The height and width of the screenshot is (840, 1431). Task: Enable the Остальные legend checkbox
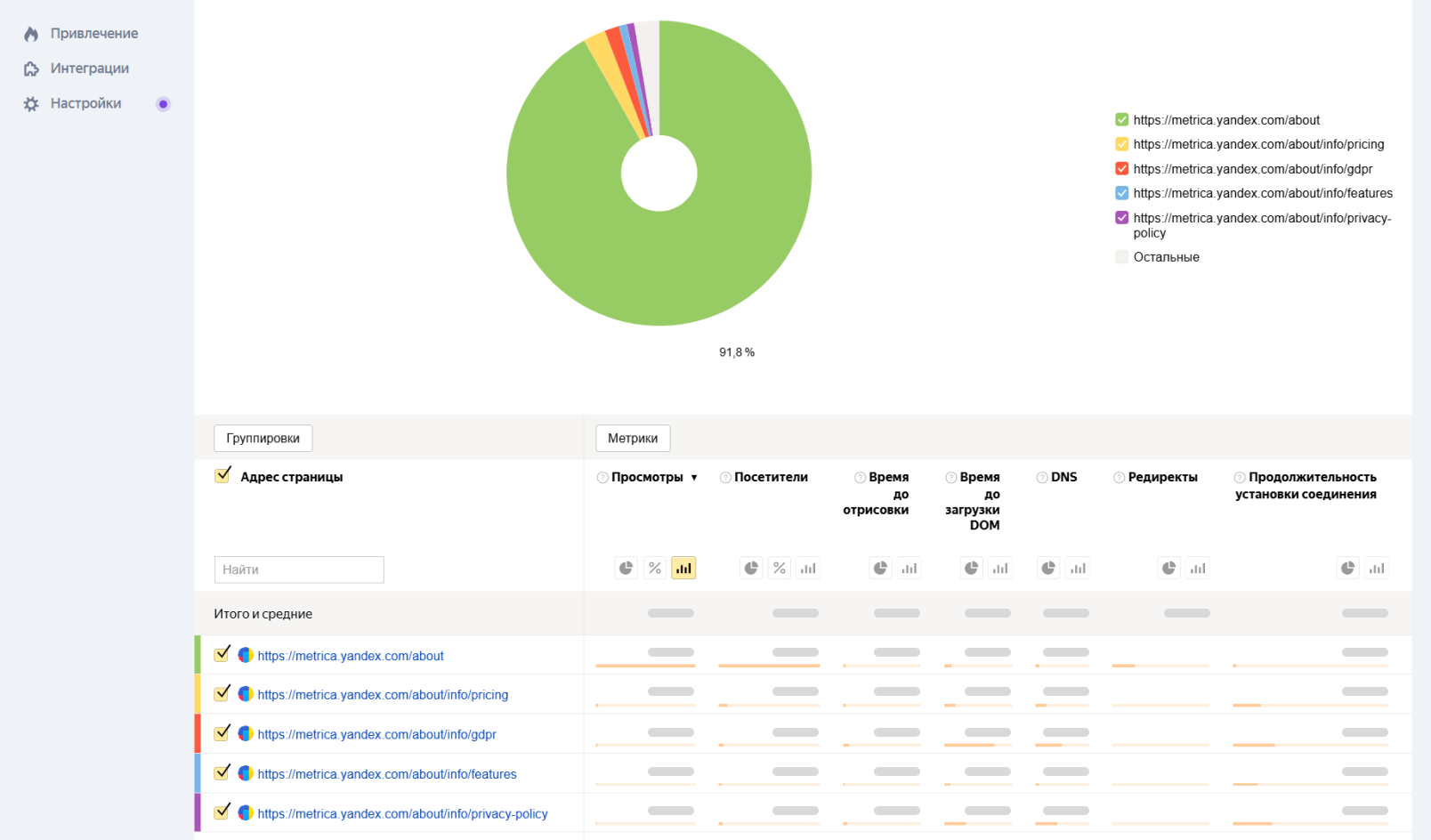point(1122,257)
